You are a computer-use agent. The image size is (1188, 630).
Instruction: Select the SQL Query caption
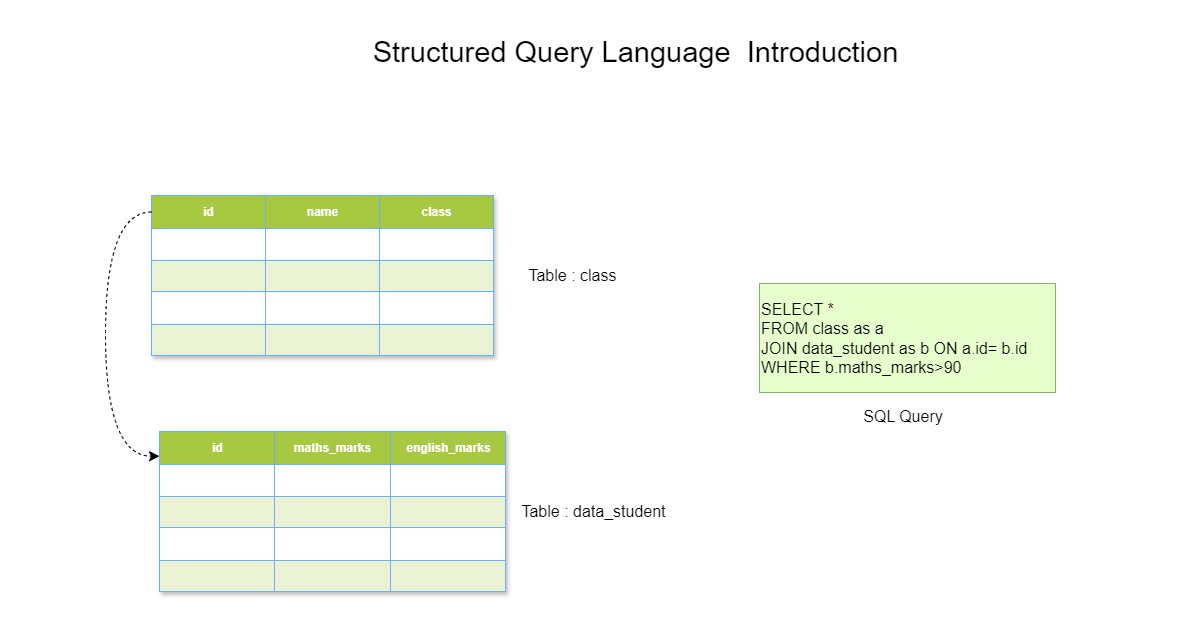pyautogui.click(x=904, y=416)
